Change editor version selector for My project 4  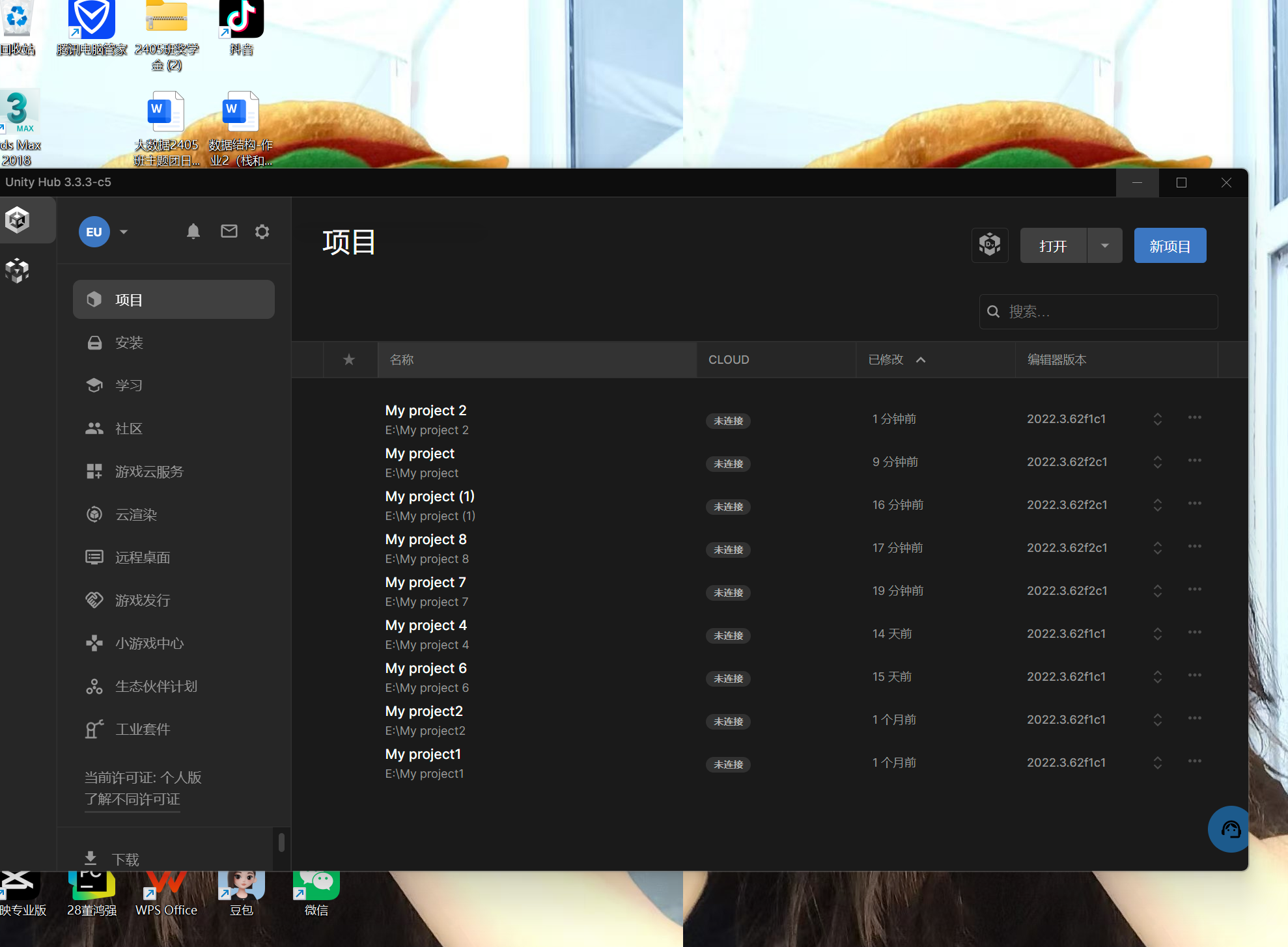pyautogui.click(x=1157, y=633)
